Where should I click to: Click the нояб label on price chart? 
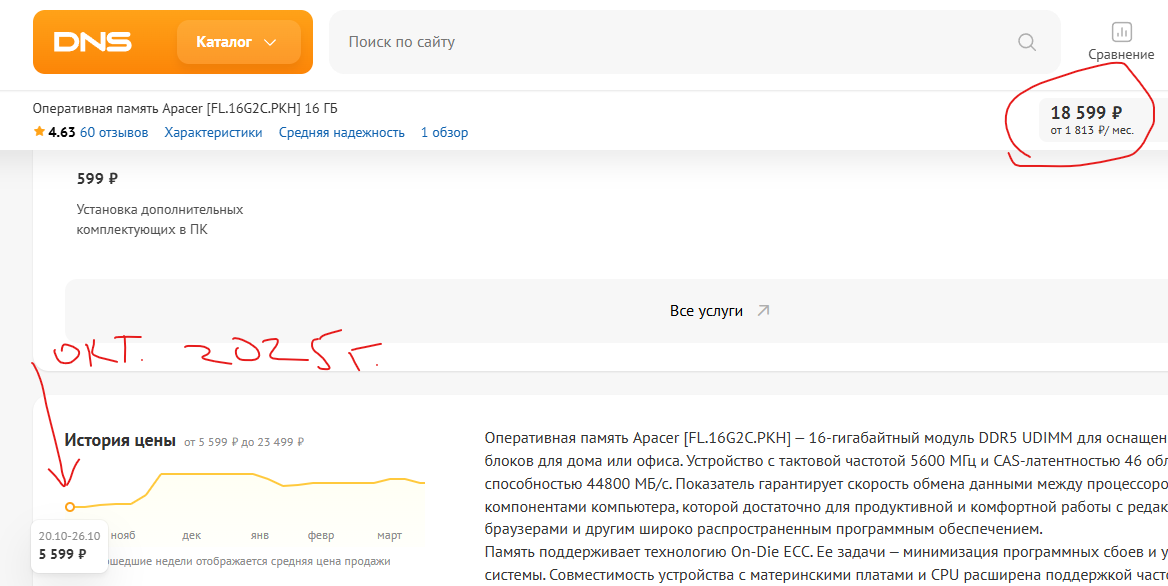pos(124,535)
